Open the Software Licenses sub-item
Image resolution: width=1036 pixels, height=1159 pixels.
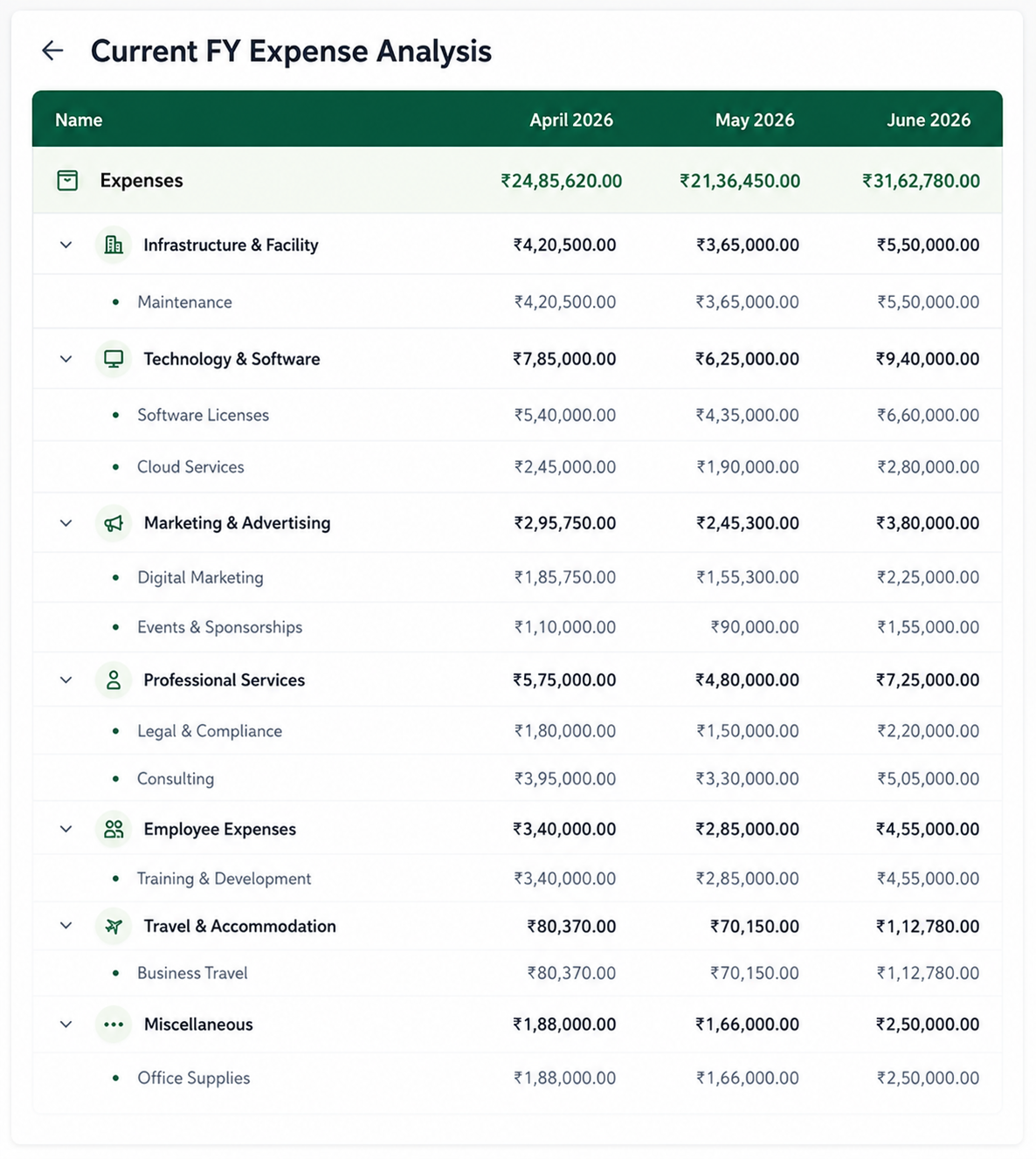click(x=517, y=415)
